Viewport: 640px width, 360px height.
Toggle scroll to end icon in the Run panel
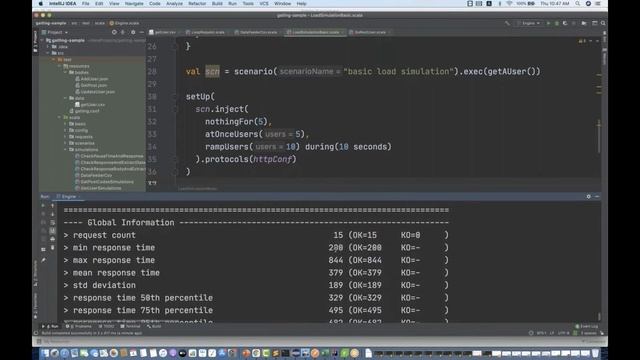coord(52,231)
